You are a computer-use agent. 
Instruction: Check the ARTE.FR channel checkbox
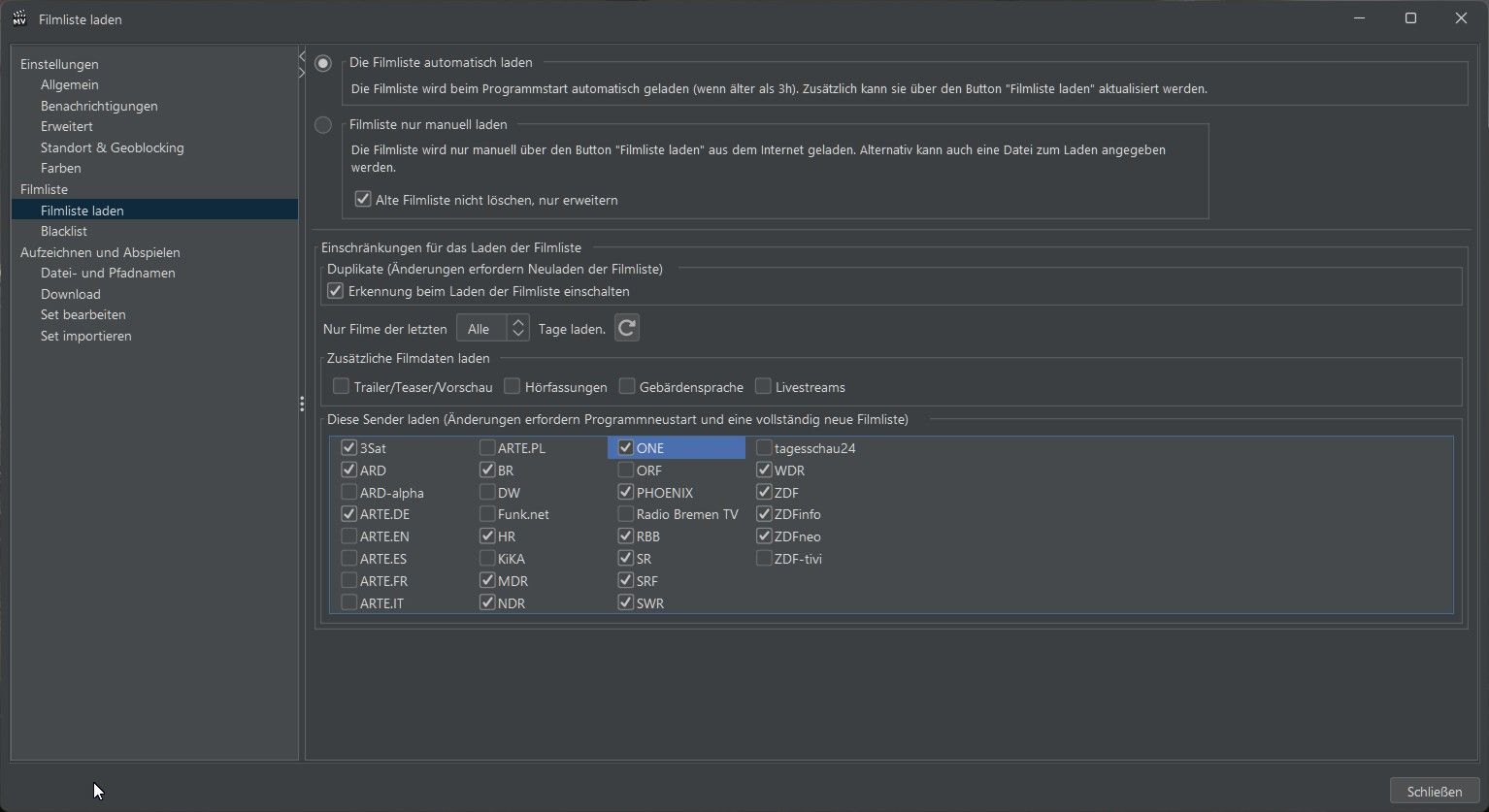349,581
